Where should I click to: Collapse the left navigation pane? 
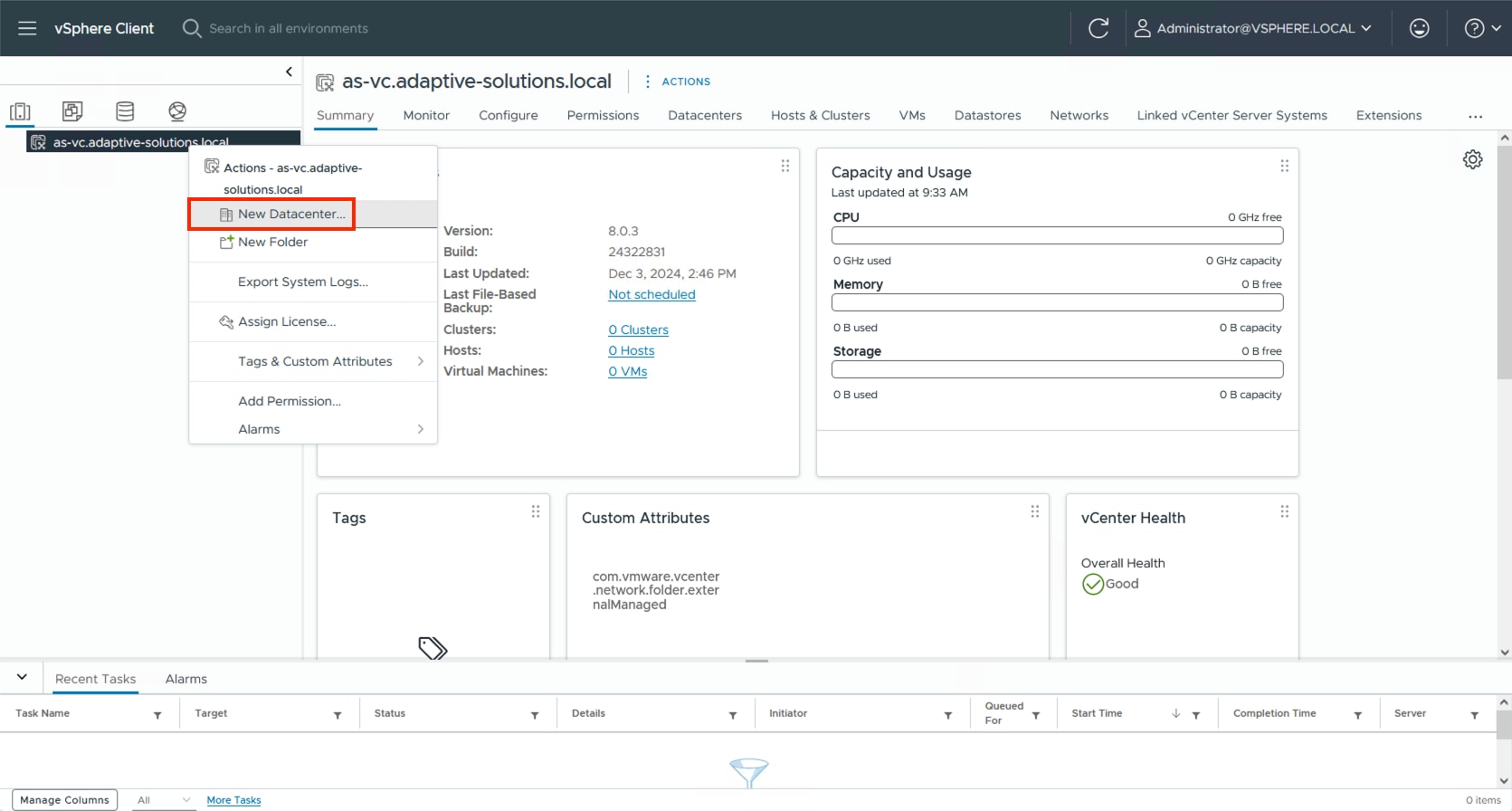[x=289, y=72]
